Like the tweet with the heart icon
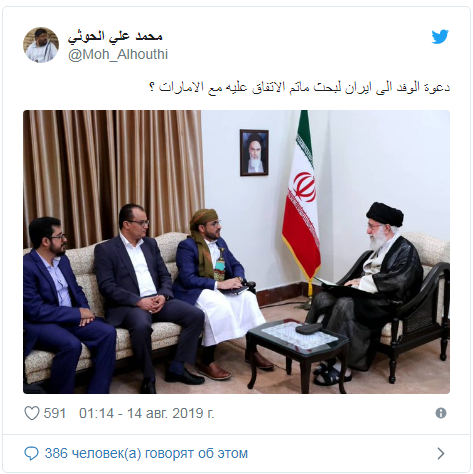Image resolution: width=473 pixels, height=474 pixels. 32,413
